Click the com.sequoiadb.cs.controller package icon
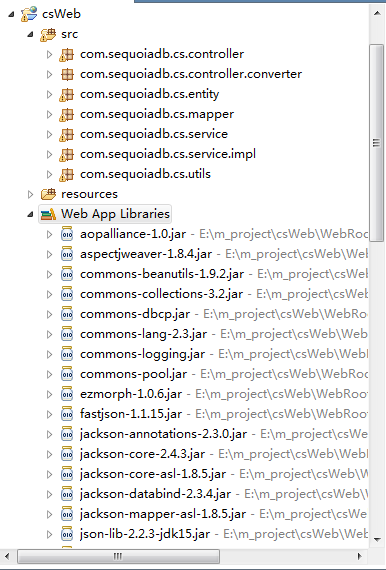 point(67,54)
